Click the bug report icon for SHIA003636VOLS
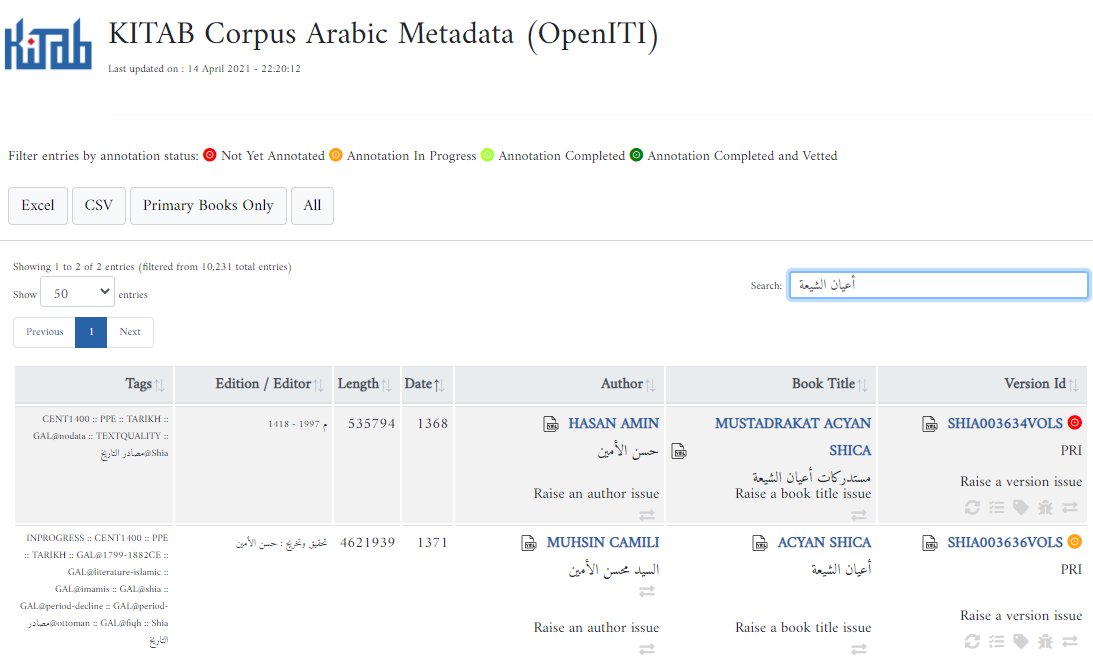The image size is (1093, 662). tap(1045, 641)
